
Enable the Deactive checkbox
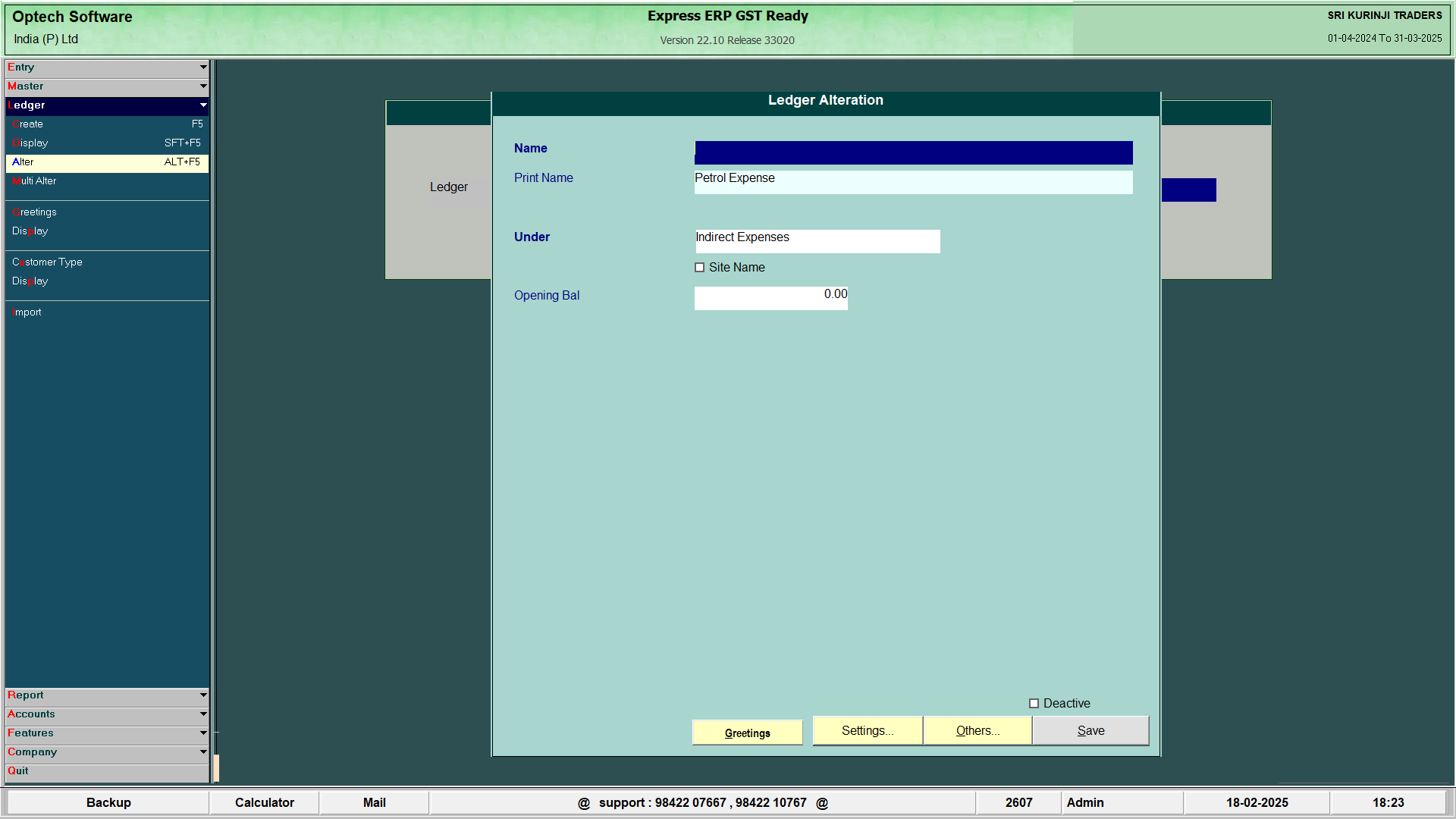click(x=1034, y=704)
